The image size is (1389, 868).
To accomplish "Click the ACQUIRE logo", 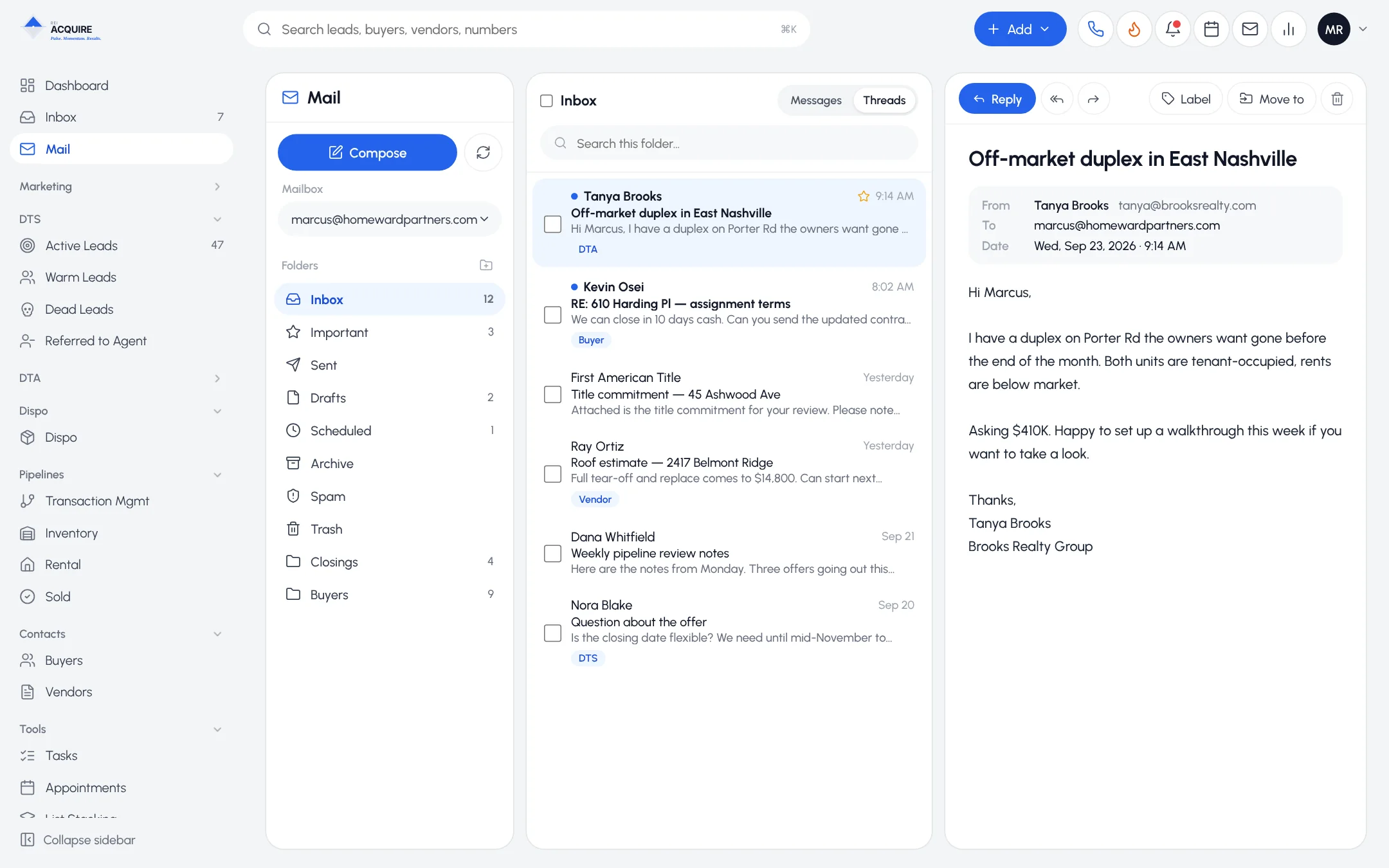I will (61, 29).
